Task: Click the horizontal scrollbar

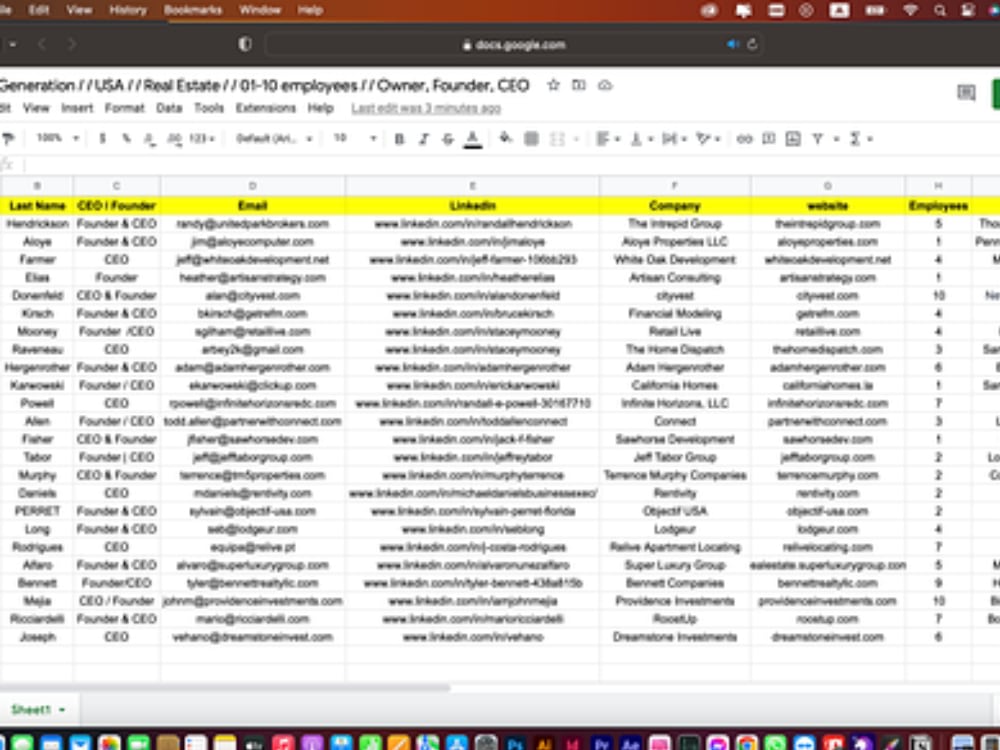Action: point(224,688)
